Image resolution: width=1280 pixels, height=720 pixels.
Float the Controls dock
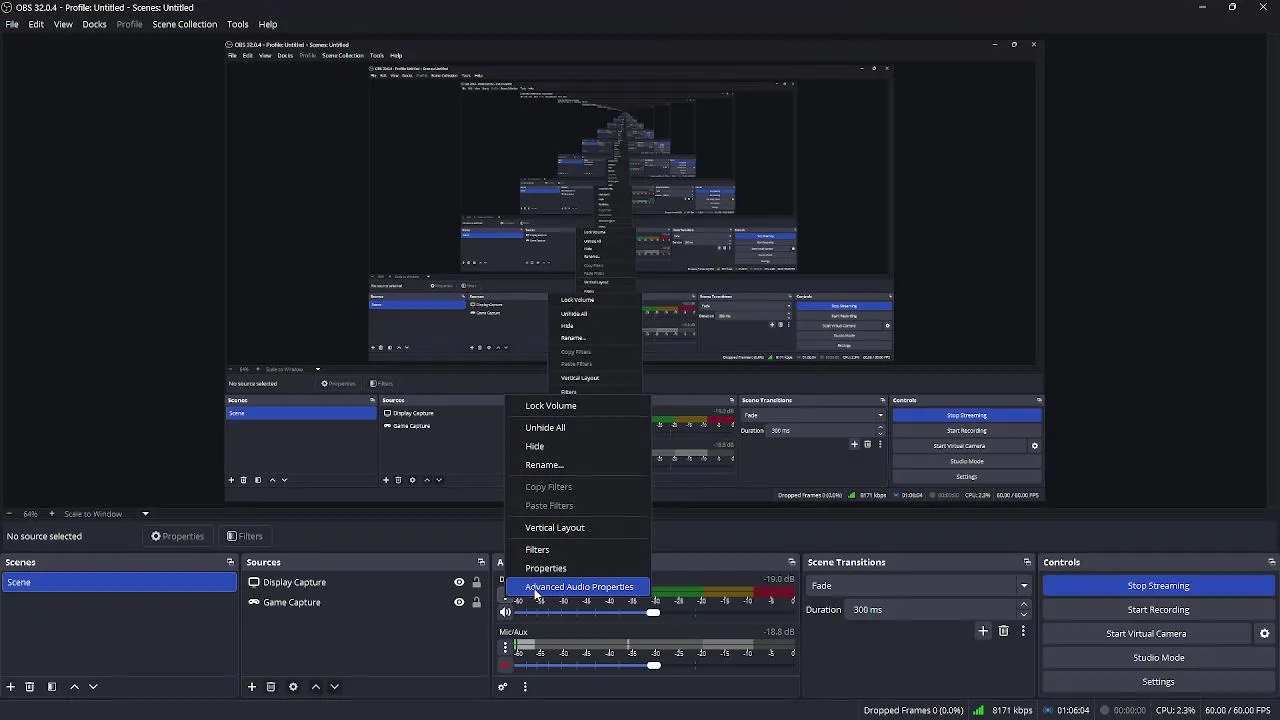(x=1271, y=562)
